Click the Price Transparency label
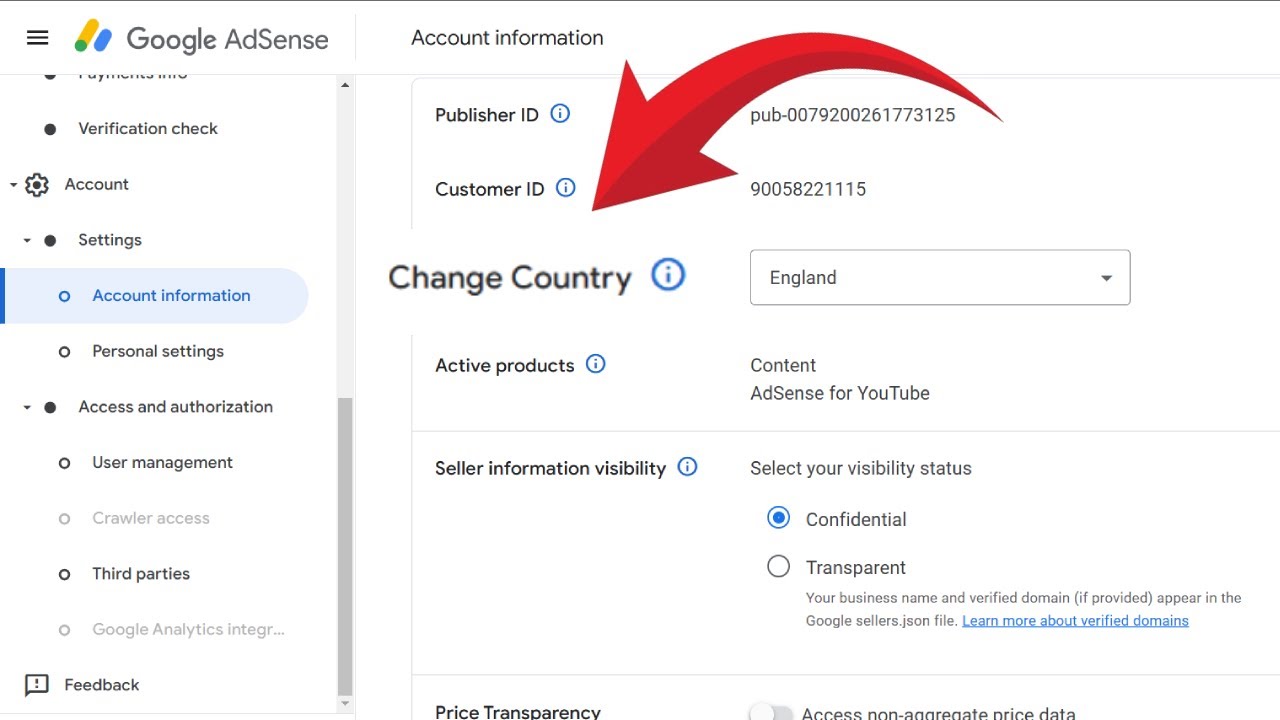1280x720 pixels. point(518,712)
